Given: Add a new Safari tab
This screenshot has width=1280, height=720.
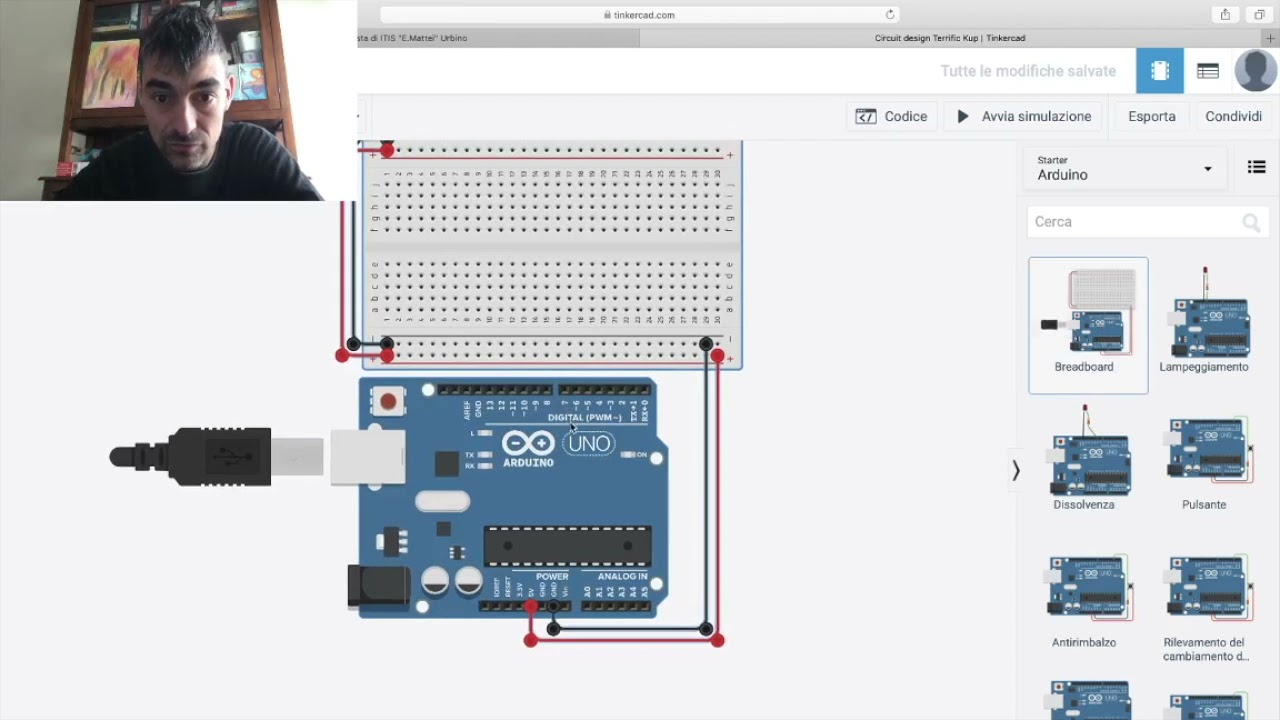Looking at the screenshot, I should [x=1271, y=38].
